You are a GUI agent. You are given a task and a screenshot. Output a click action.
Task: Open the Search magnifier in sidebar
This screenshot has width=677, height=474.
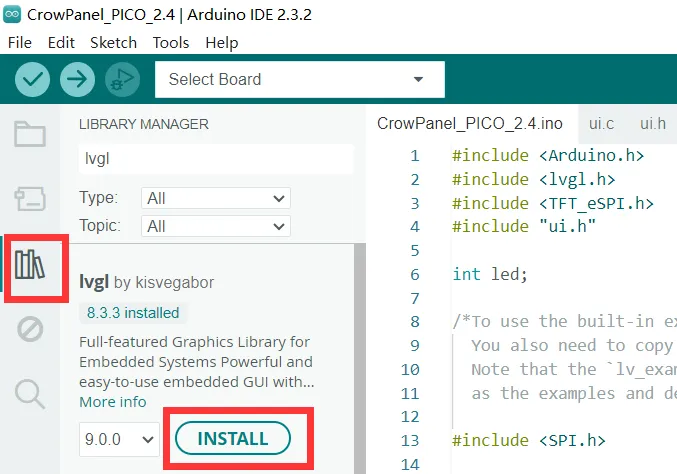pyautogui.click(x=30, y=394)
